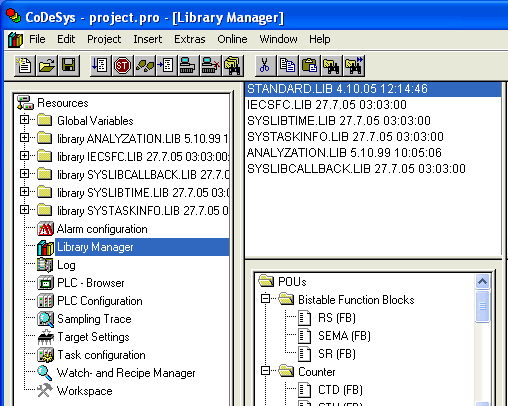Expand library SYSTASKINFO.LIB node
Viewport: 508px width, 406px height.
click(x=24, y=210)
